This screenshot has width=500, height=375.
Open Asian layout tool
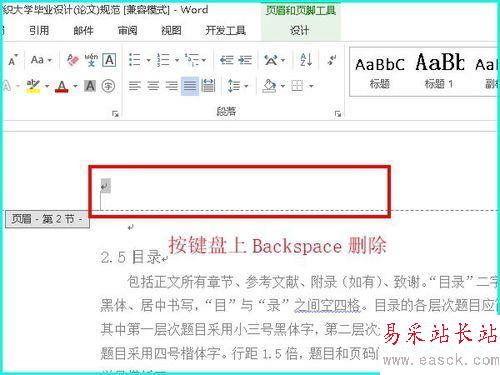[x=271, y=60]
